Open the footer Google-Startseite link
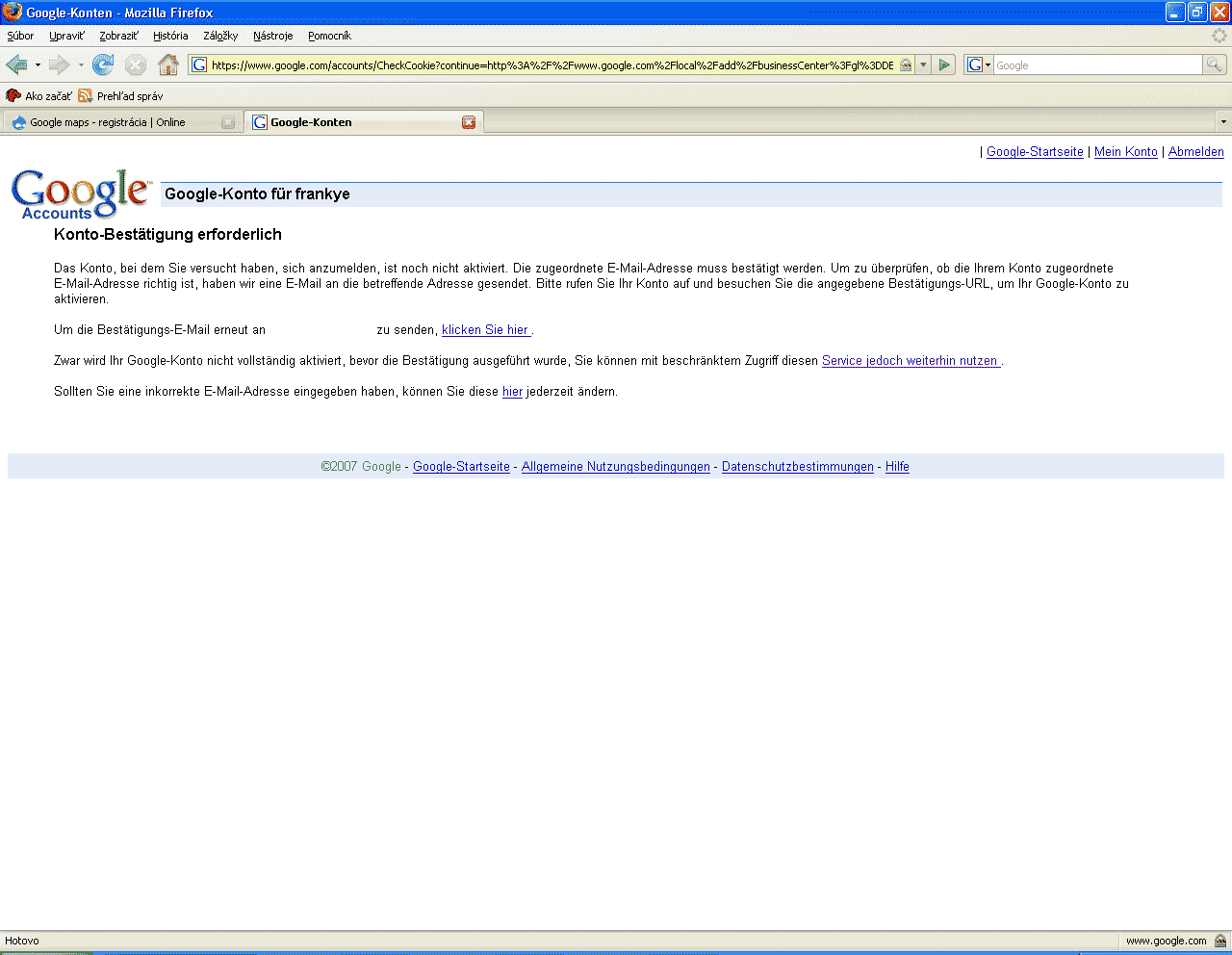 461,467
